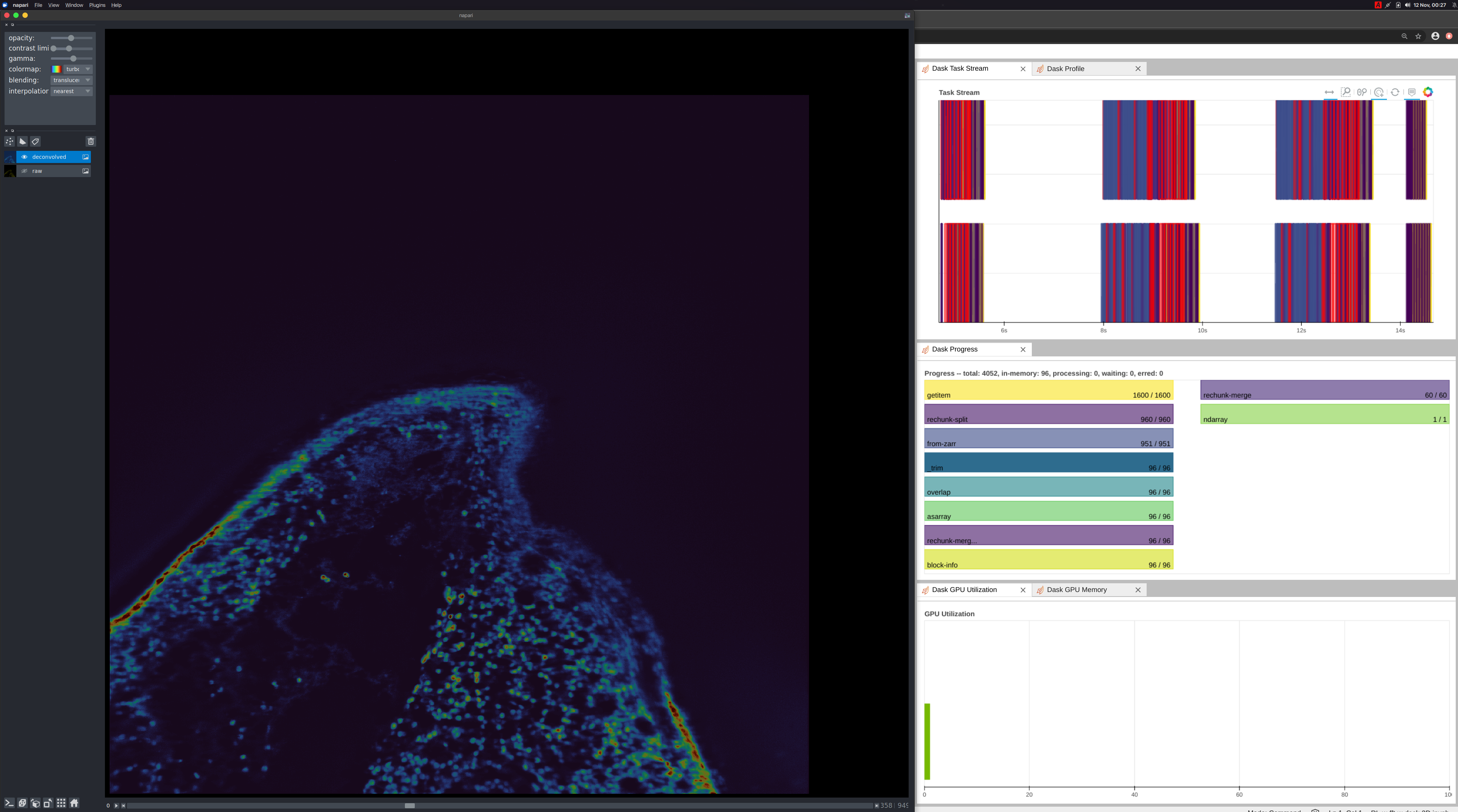This screenshot has width=1458, height=812.
Task: Open the napari console
Action: [x=9, y=803]
